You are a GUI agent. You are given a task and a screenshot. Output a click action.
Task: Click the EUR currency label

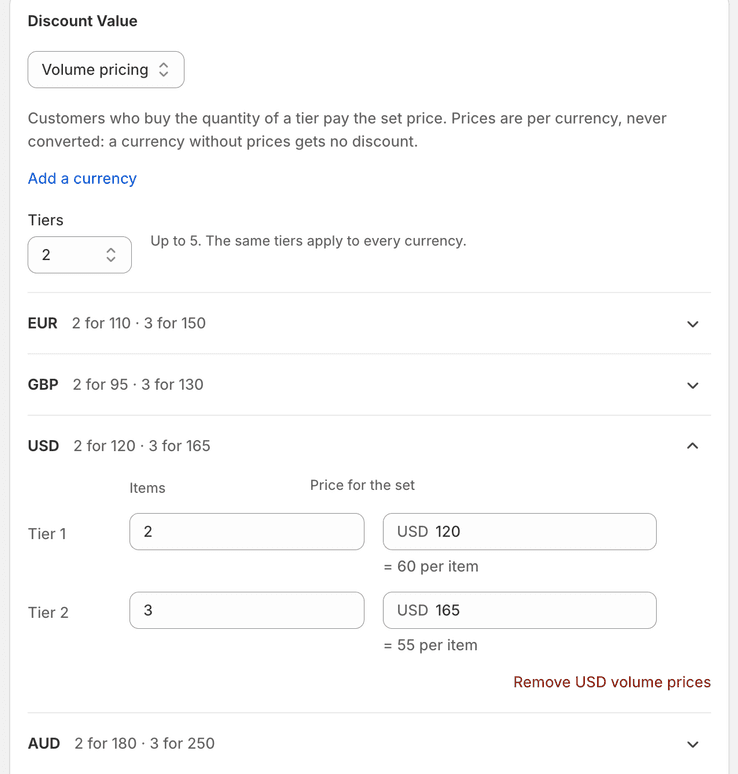(42, 323)
